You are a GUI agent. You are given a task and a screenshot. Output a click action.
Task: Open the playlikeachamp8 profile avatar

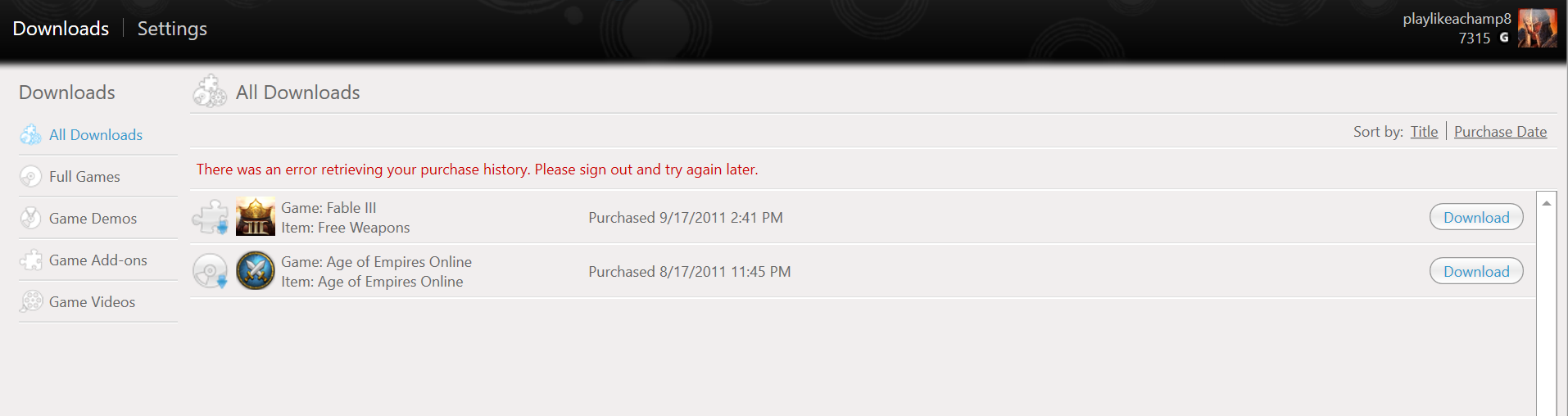[1537, 28]
